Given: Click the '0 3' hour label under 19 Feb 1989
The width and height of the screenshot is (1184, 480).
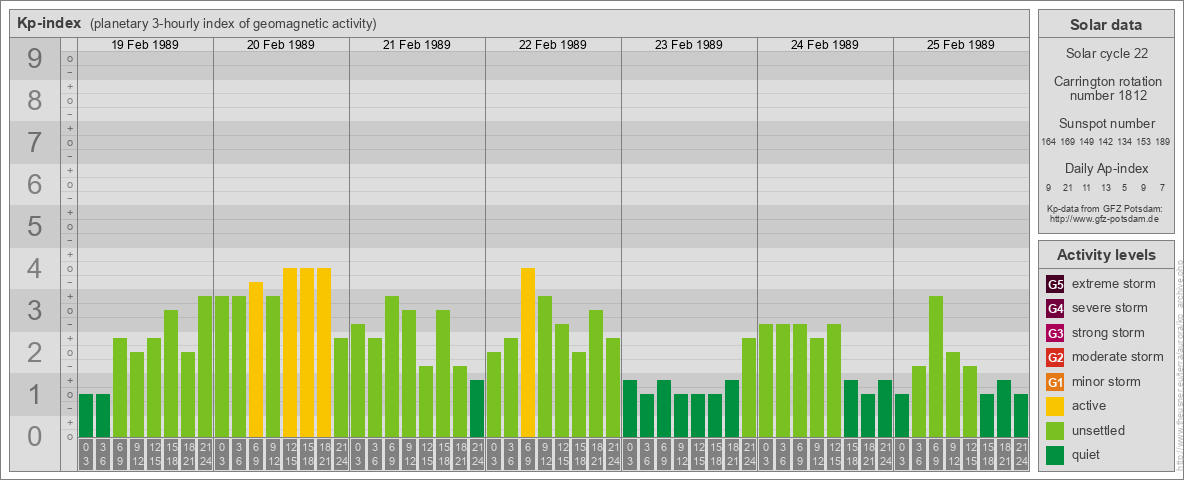Looking at the screenshot, I should pos(86,454).
